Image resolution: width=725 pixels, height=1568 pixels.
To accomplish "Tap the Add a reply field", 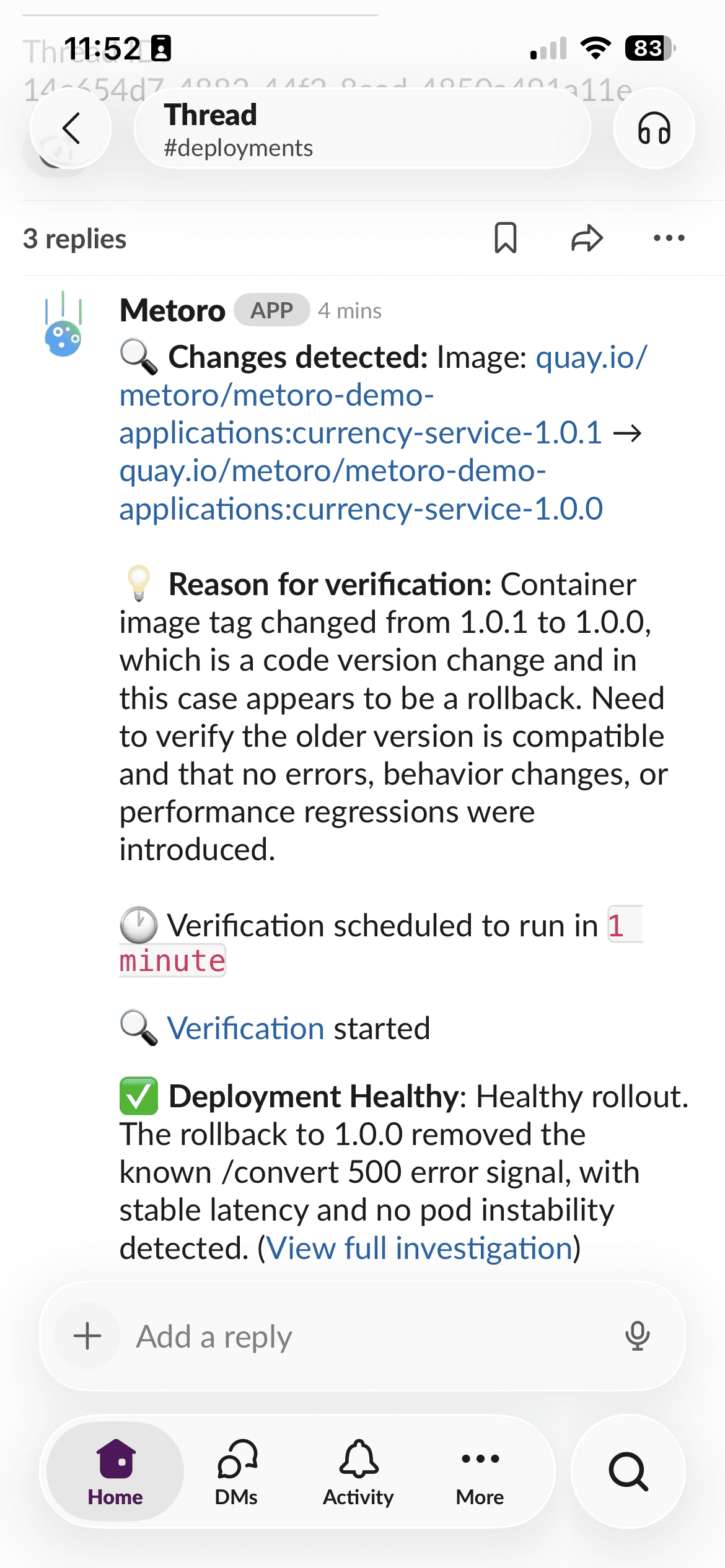I will 214,1335.
